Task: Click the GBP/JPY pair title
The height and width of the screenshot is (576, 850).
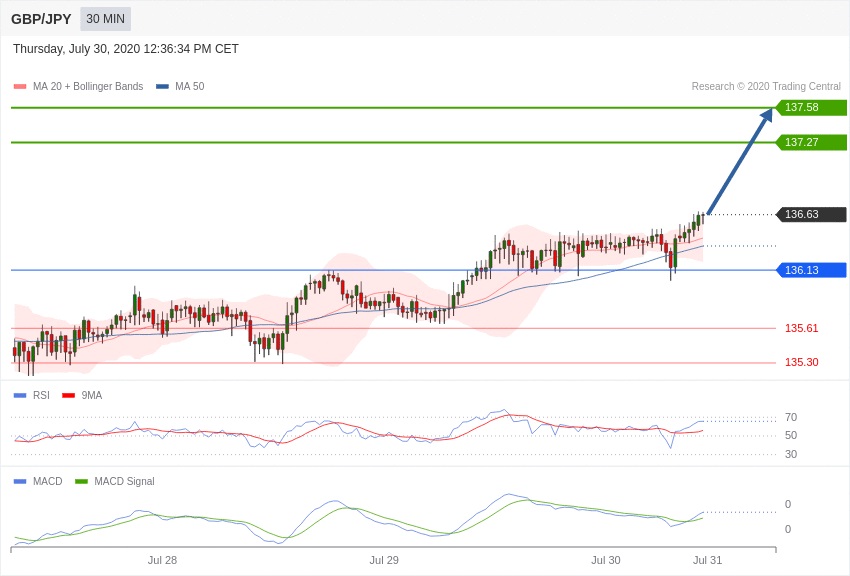Action: 41,19
